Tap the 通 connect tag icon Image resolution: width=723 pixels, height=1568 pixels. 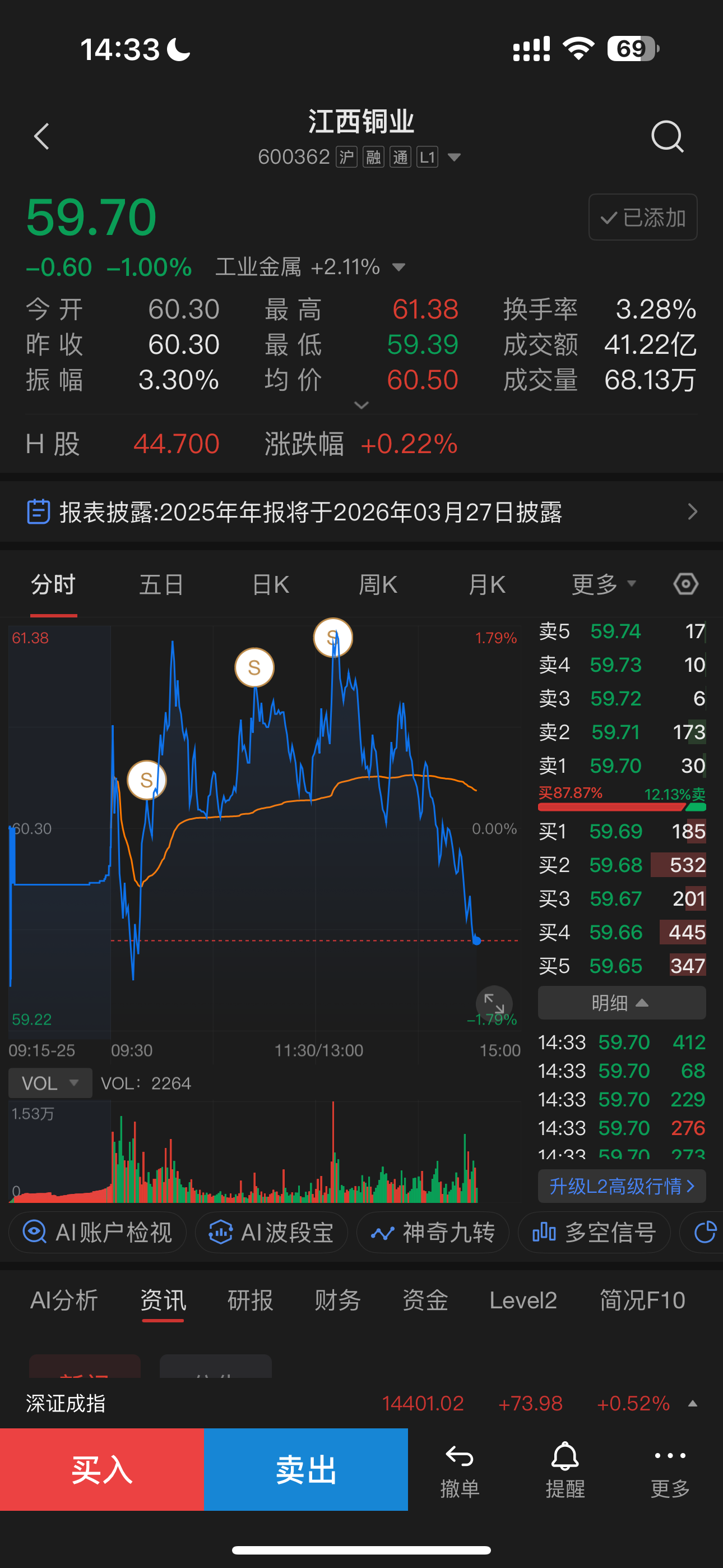click(x=400, y=157)
